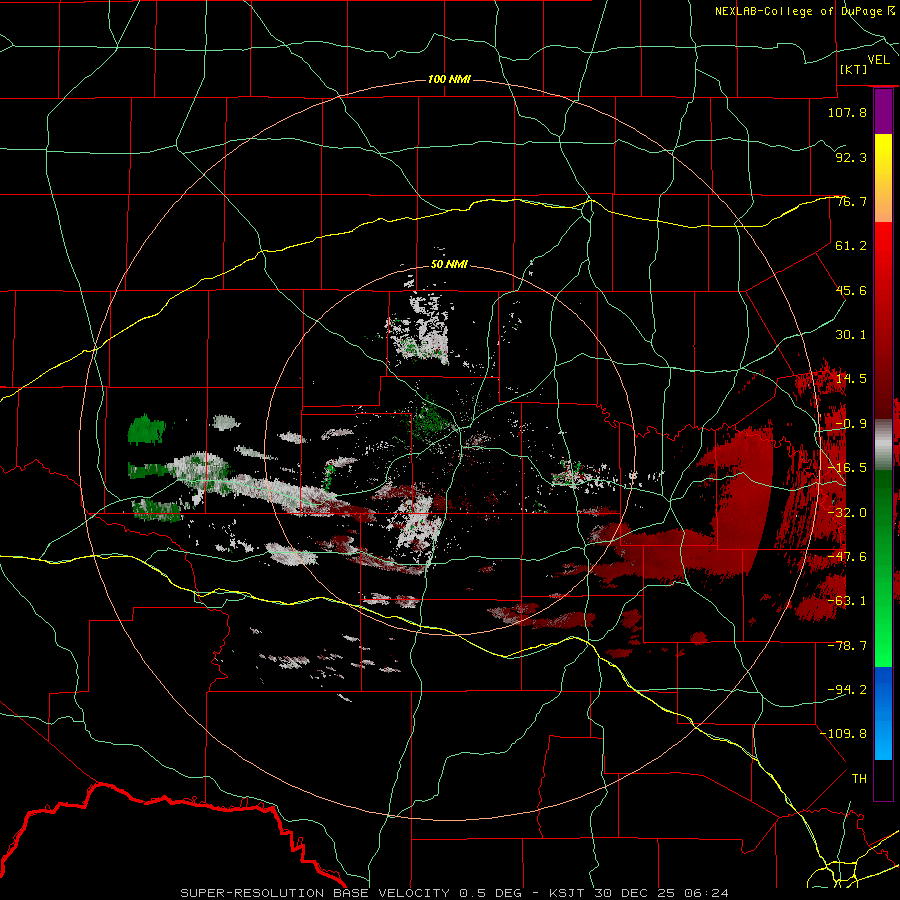Image resolution: width=900 pixels, height=900 pixels.
Task: Pick the blue segment of the velocity scale
Action: click(883, 713)
